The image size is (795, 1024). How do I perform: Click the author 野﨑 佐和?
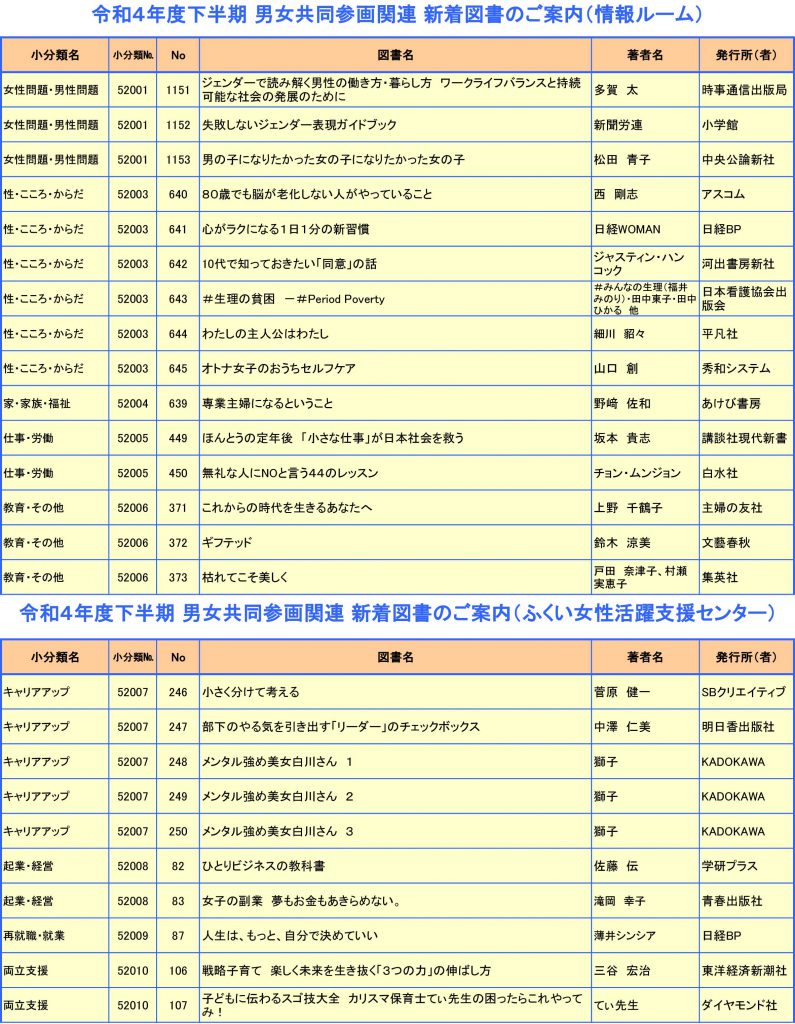tap(622, 404)
